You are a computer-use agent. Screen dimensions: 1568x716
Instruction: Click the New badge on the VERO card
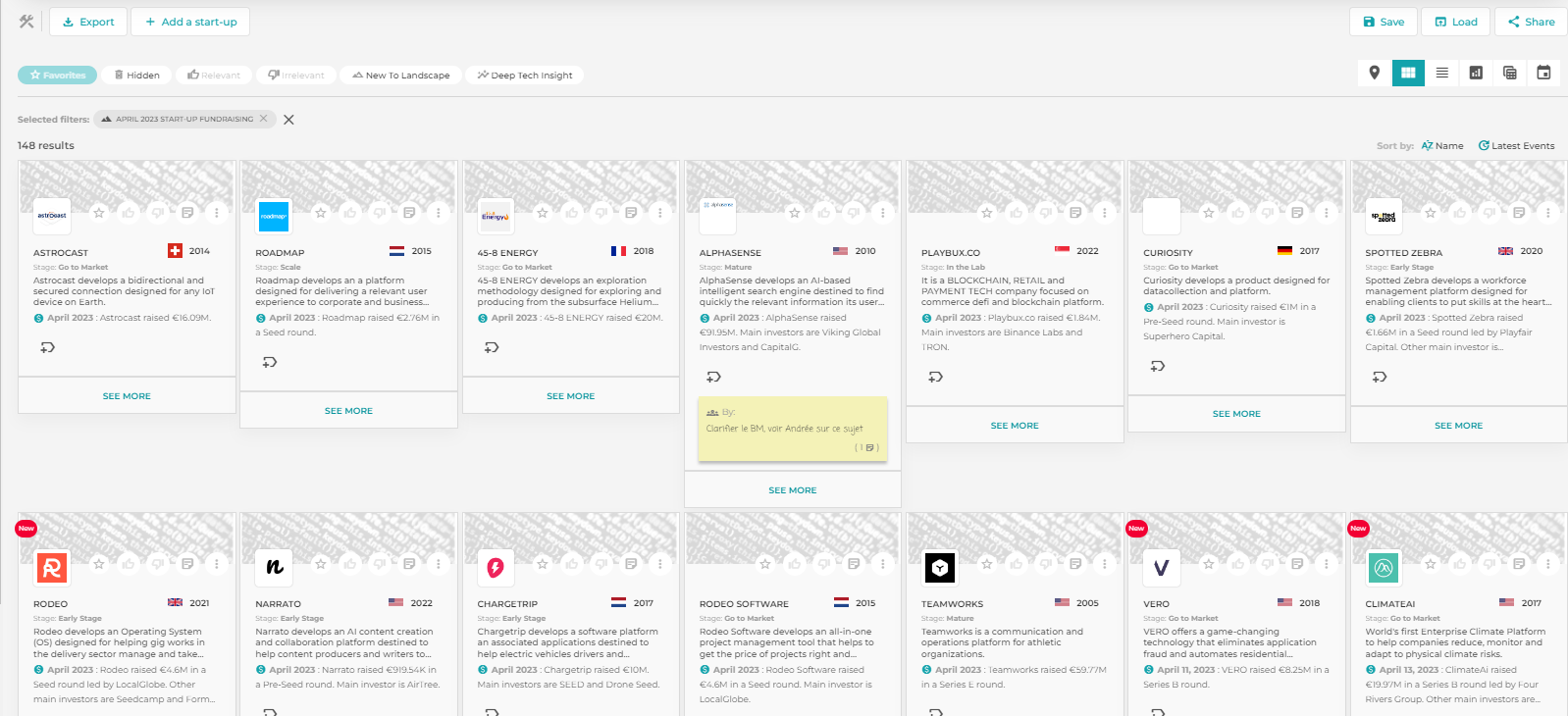coord(1136,528)
